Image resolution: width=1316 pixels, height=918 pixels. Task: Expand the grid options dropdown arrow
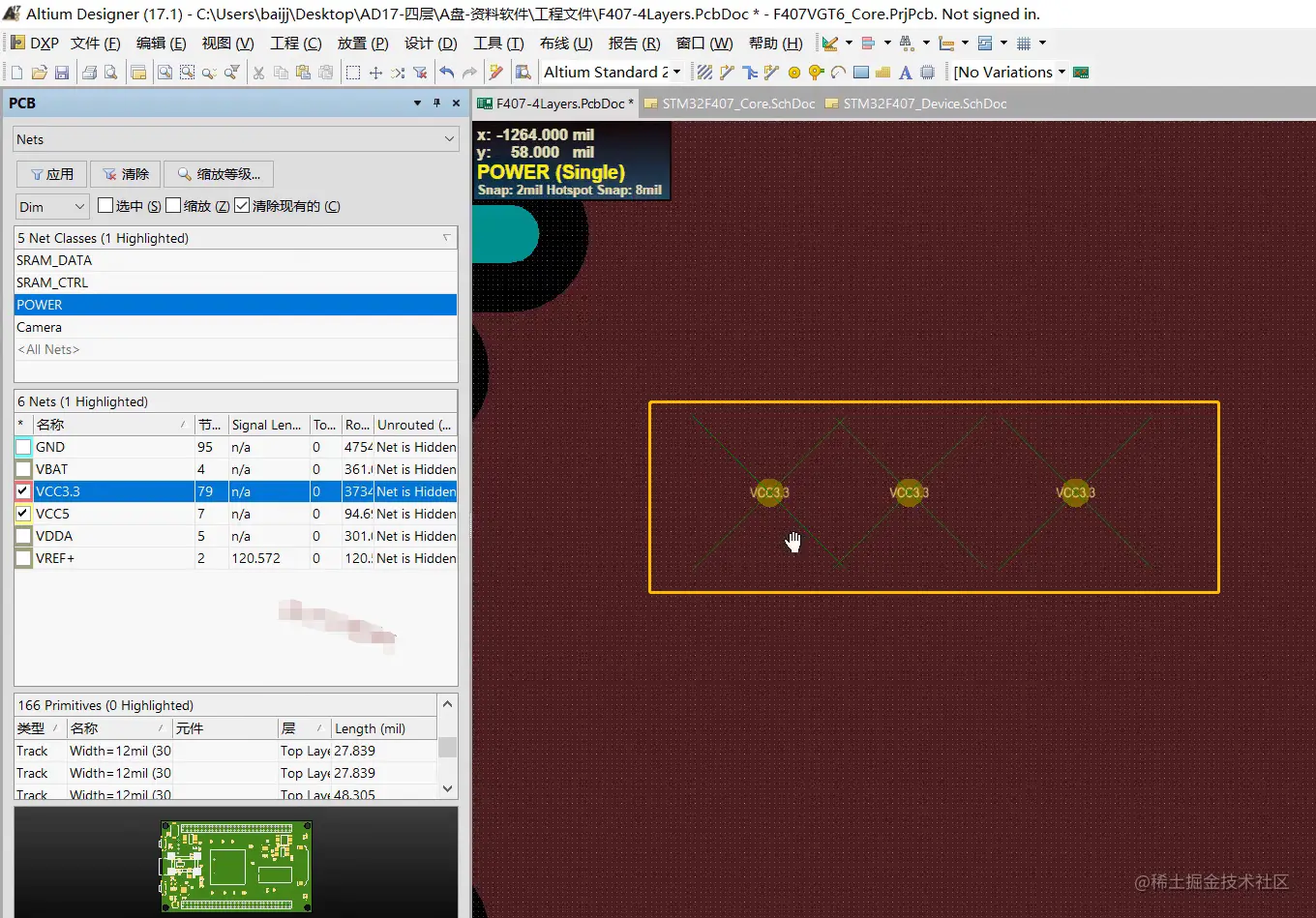1042,43
